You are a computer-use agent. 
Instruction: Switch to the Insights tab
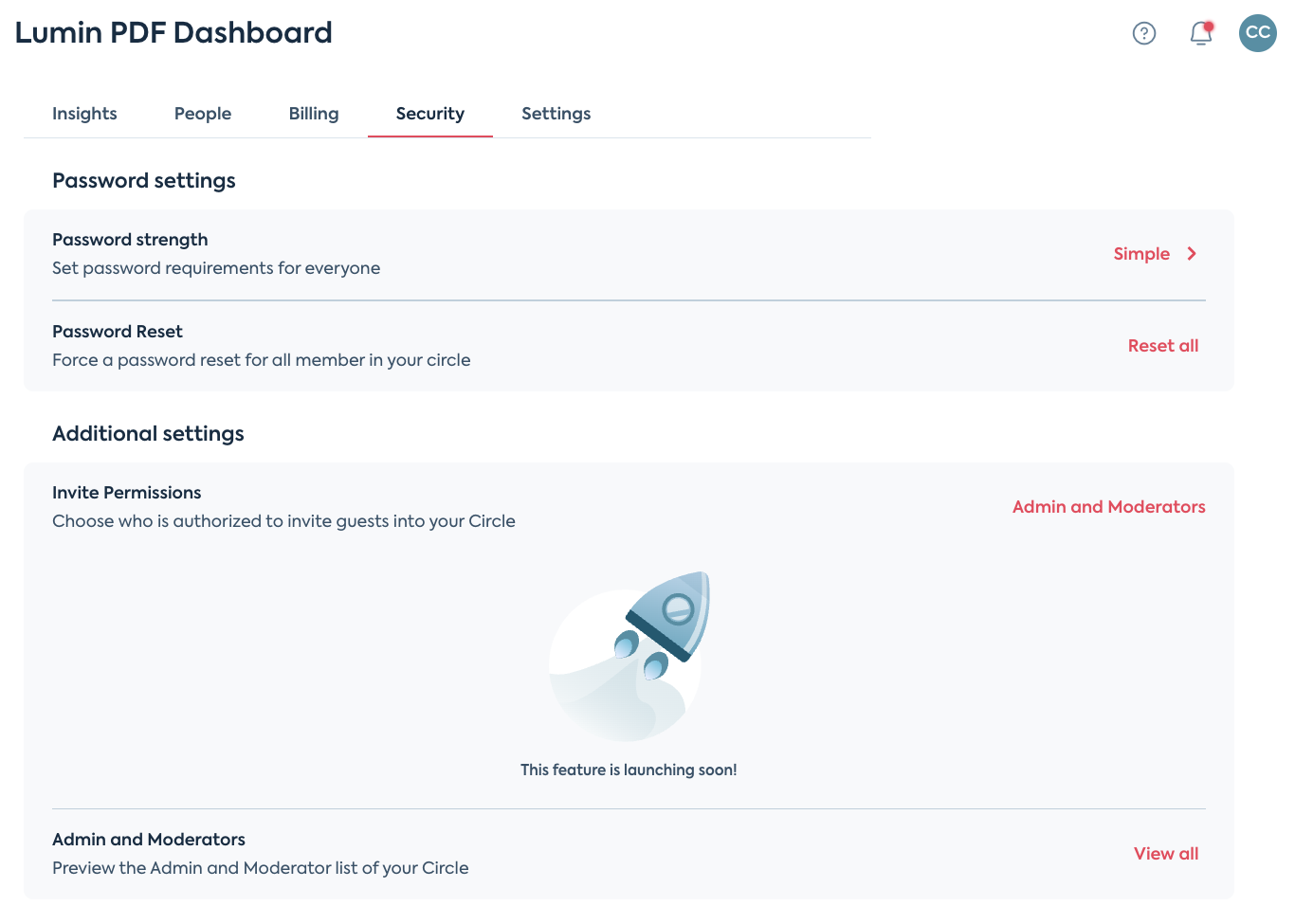pyautogui.click(x=84, y=113)
